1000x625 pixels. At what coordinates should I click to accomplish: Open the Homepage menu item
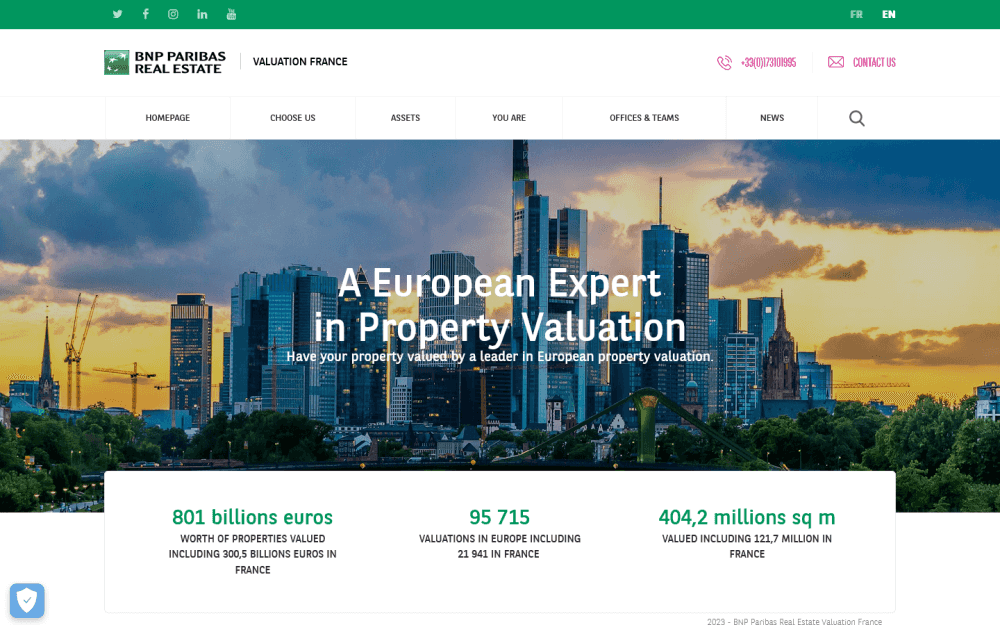[x=167, y=118]
